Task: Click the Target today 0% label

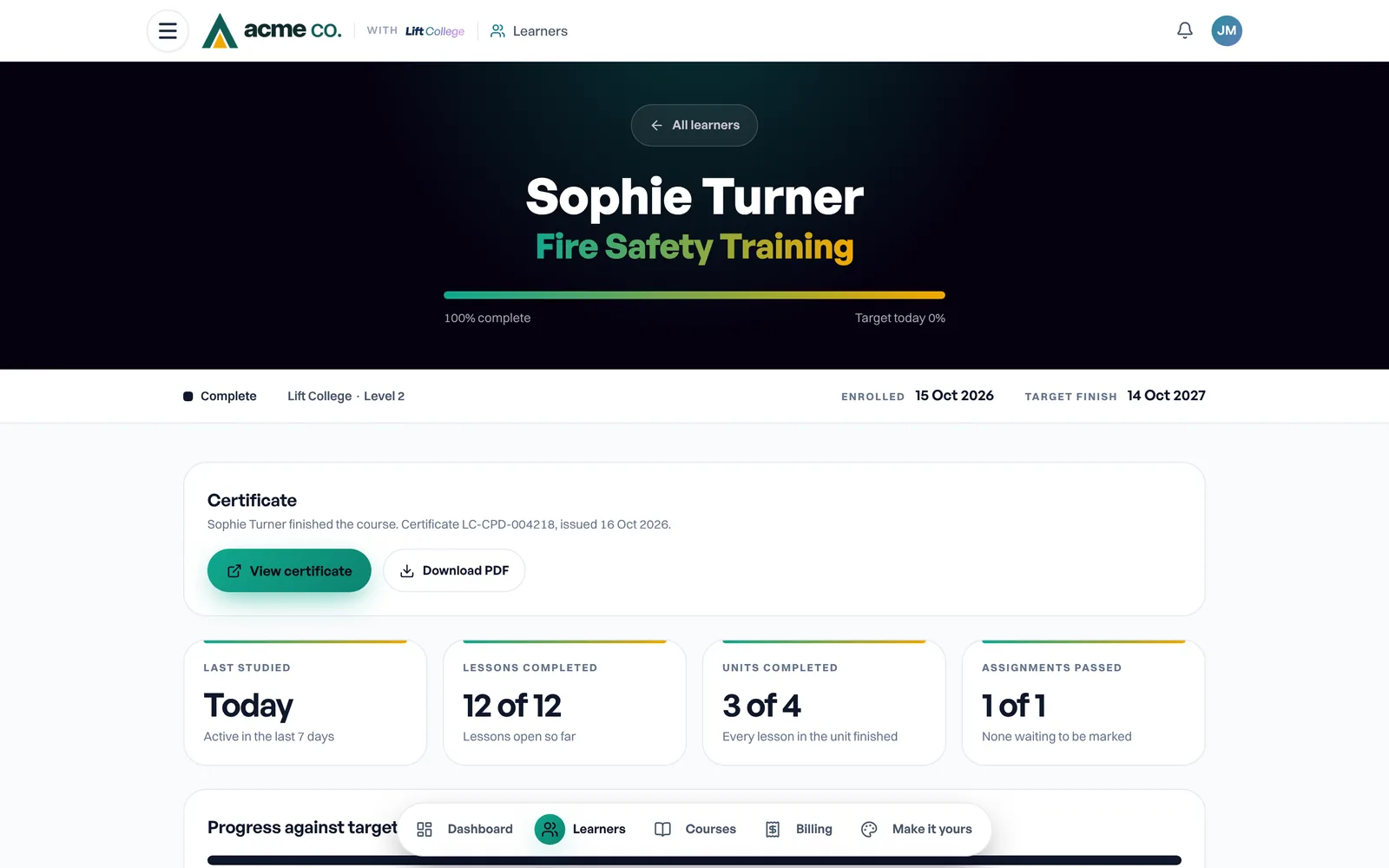Action: click(900, 319)
